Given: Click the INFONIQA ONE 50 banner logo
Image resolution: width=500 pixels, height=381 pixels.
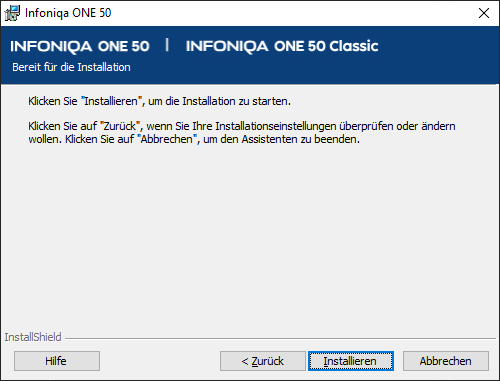Looking at the screenshot, I should point(80,46).
